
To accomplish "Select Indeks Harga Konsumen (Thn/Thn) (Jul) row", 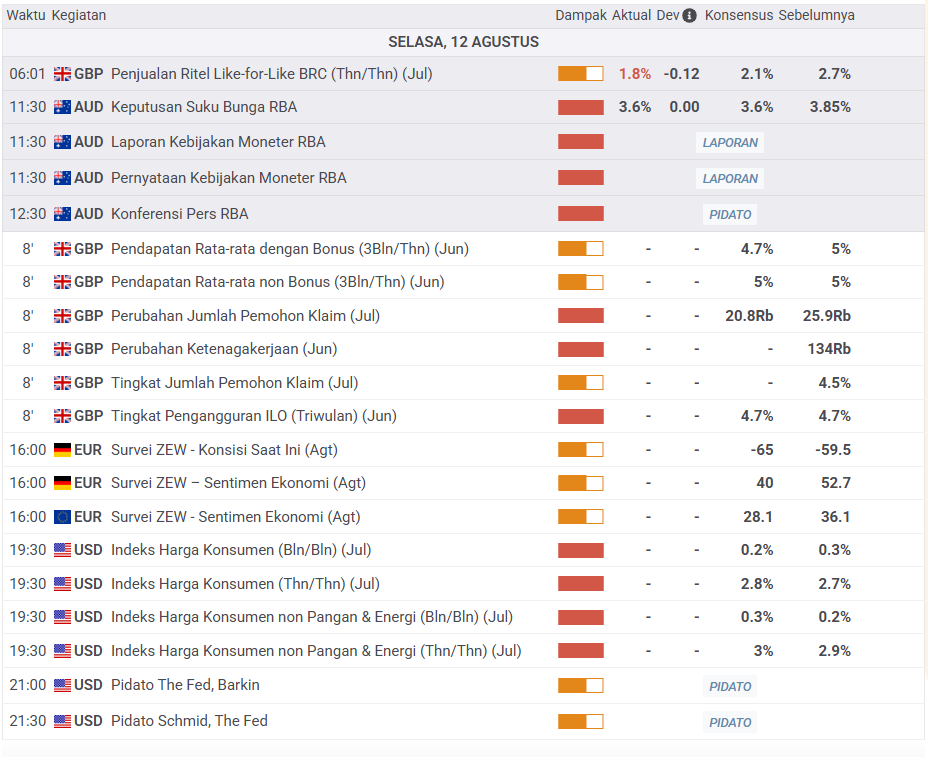I will 245,584.
